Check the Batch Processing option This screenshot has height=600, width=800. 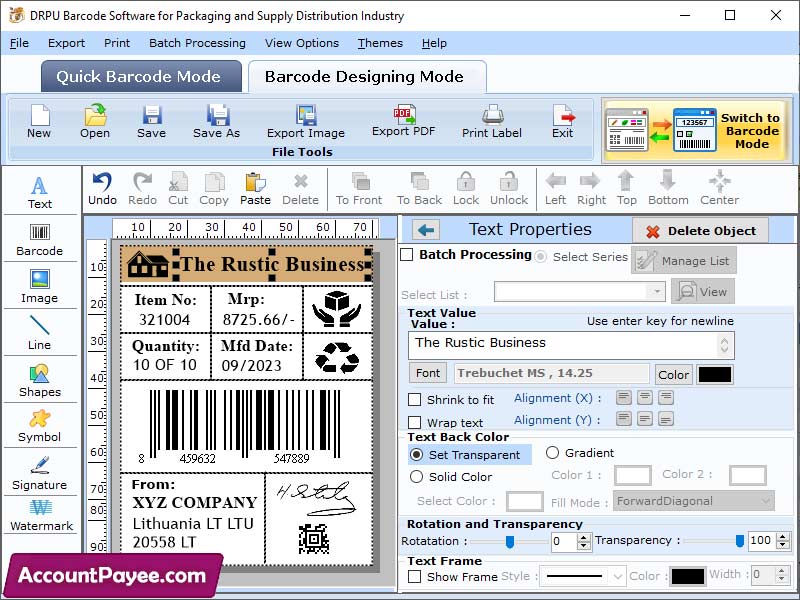pos(409,254)
